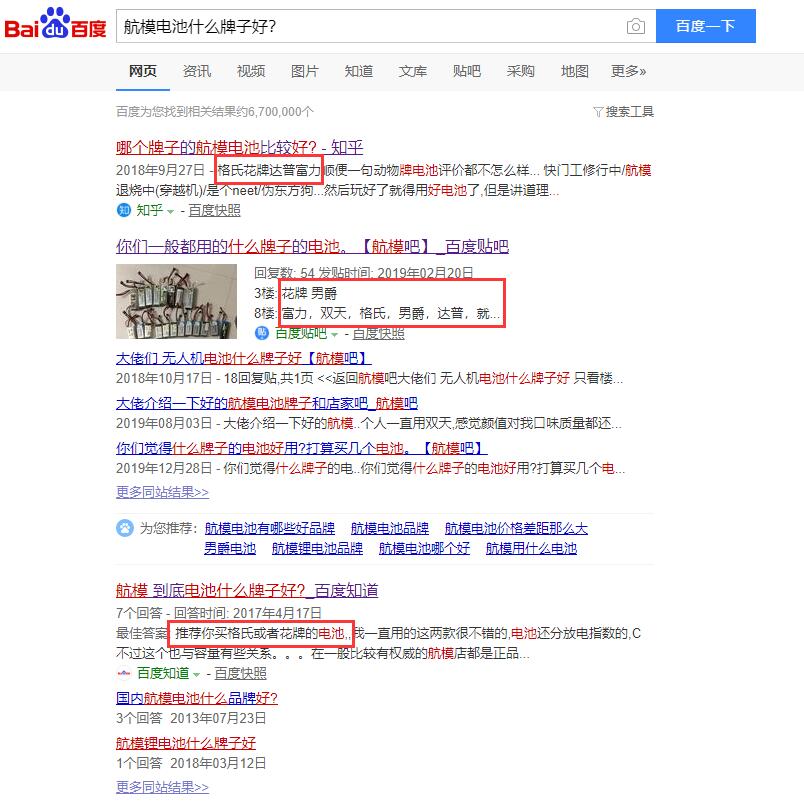The width and height of the screenshot is (804, 806).
Task: Open the 地图 search tab
Action: (573, 72)
